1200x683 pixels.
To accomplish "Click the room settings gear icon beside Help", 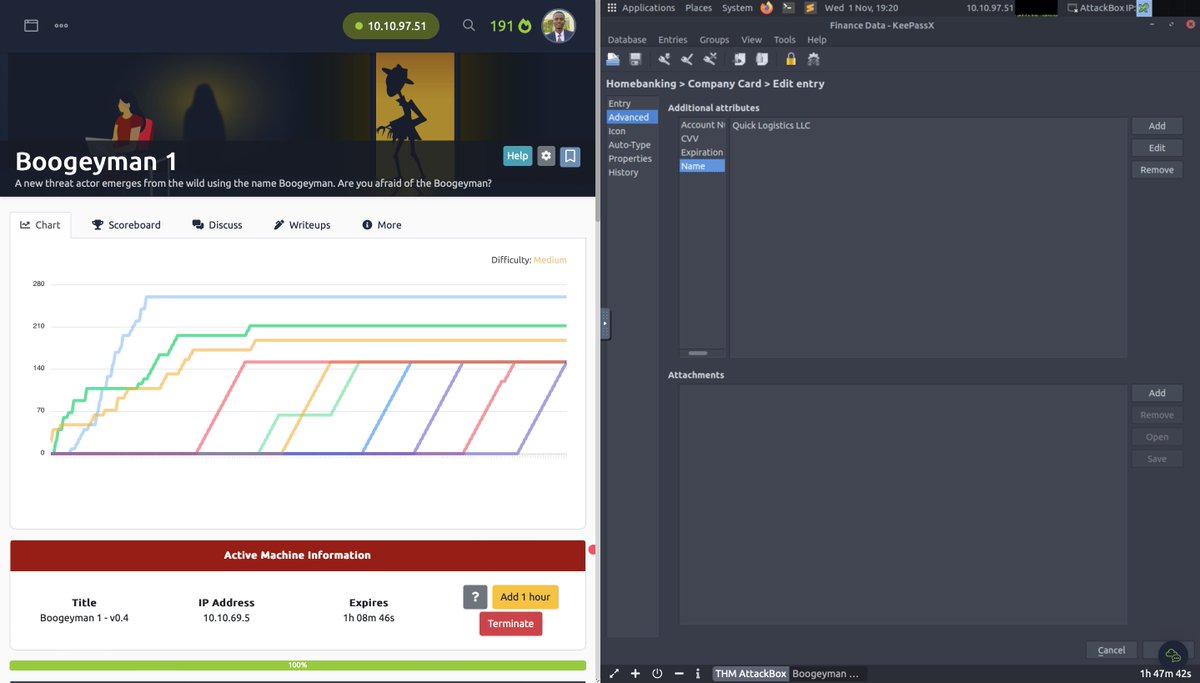I will pos(545,156).
